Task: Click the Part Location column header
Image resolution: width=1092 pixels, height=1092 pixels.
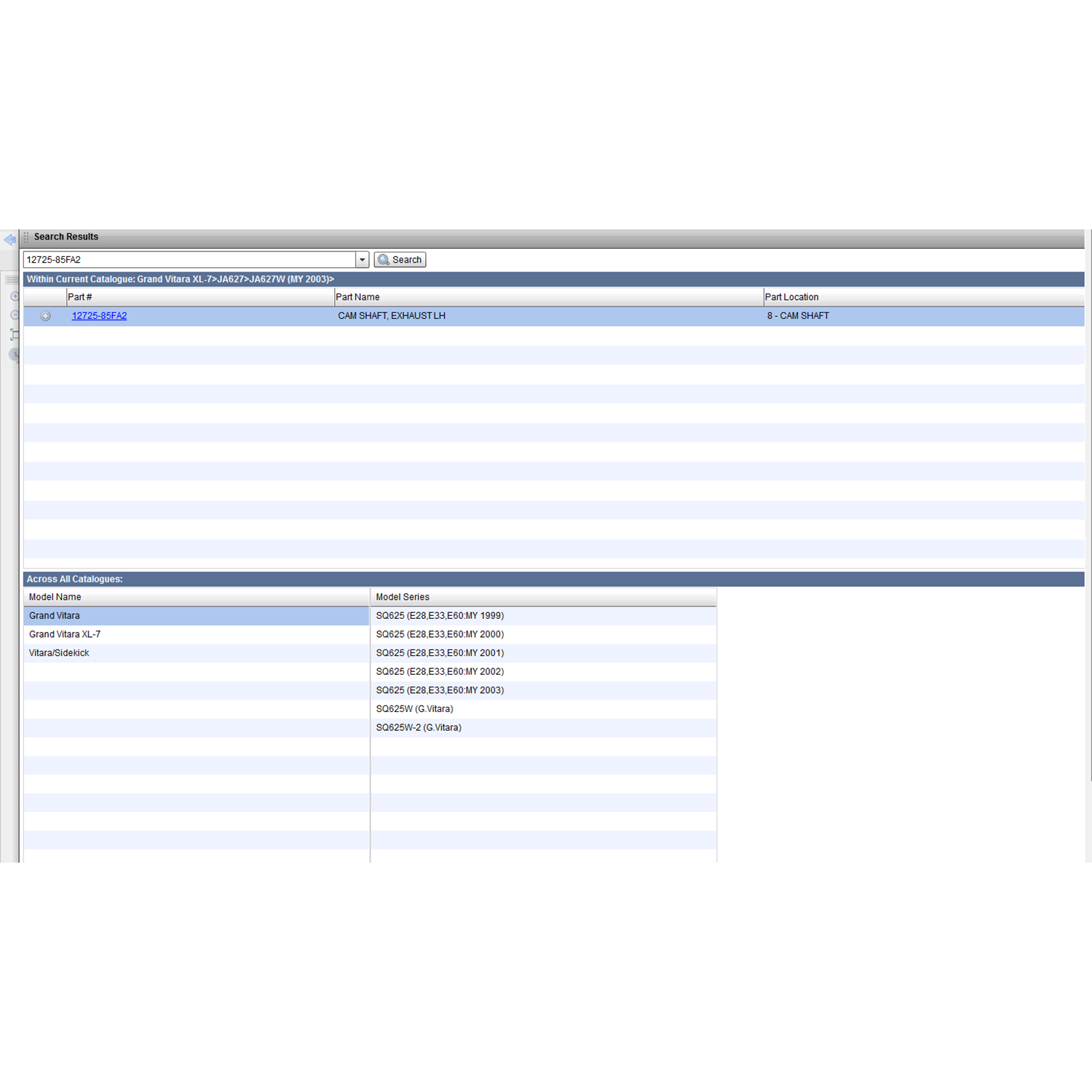Action: pyautogui.click(x=791, y=297)
